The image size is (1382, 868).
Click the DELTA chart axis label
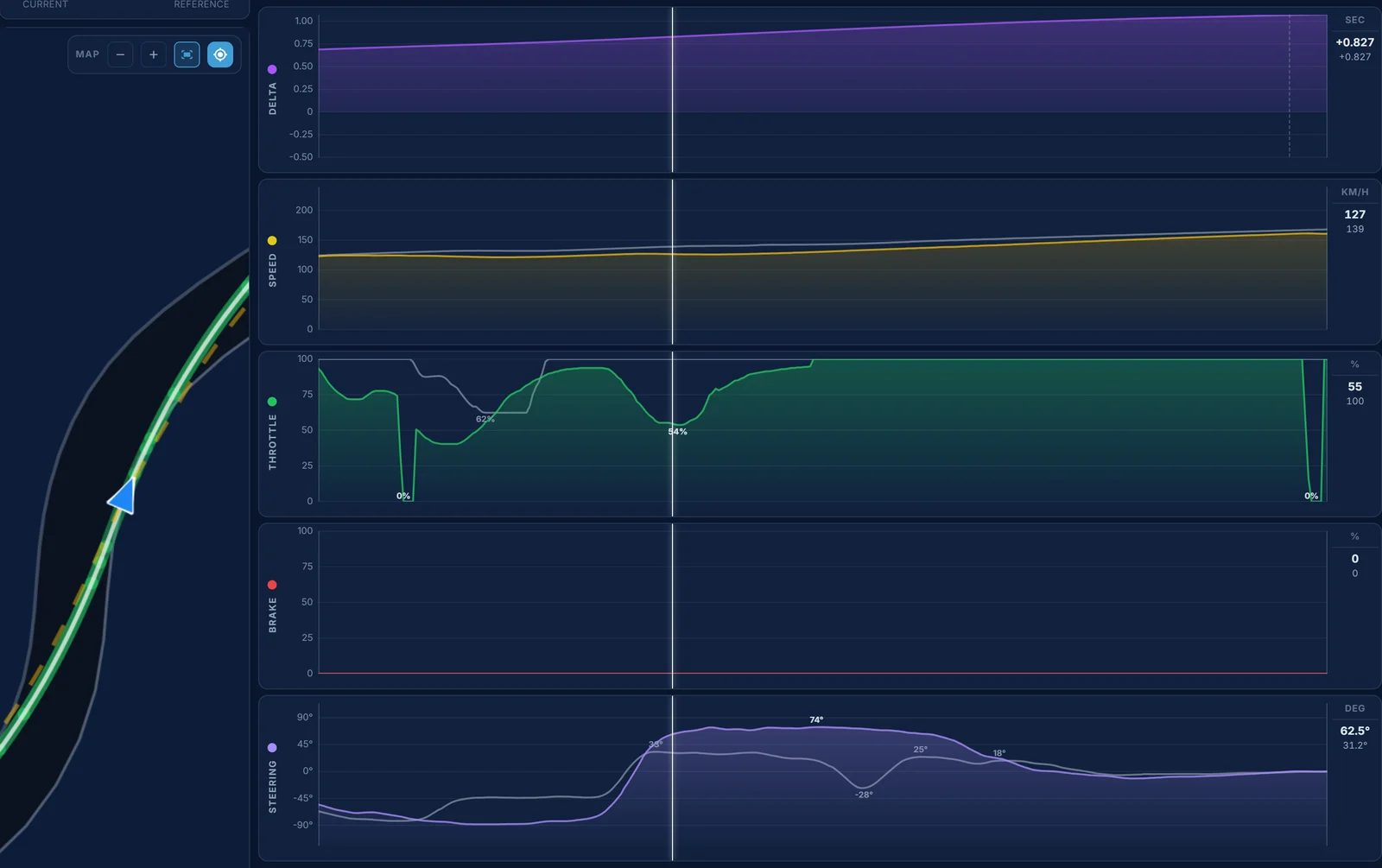(273, 98)
